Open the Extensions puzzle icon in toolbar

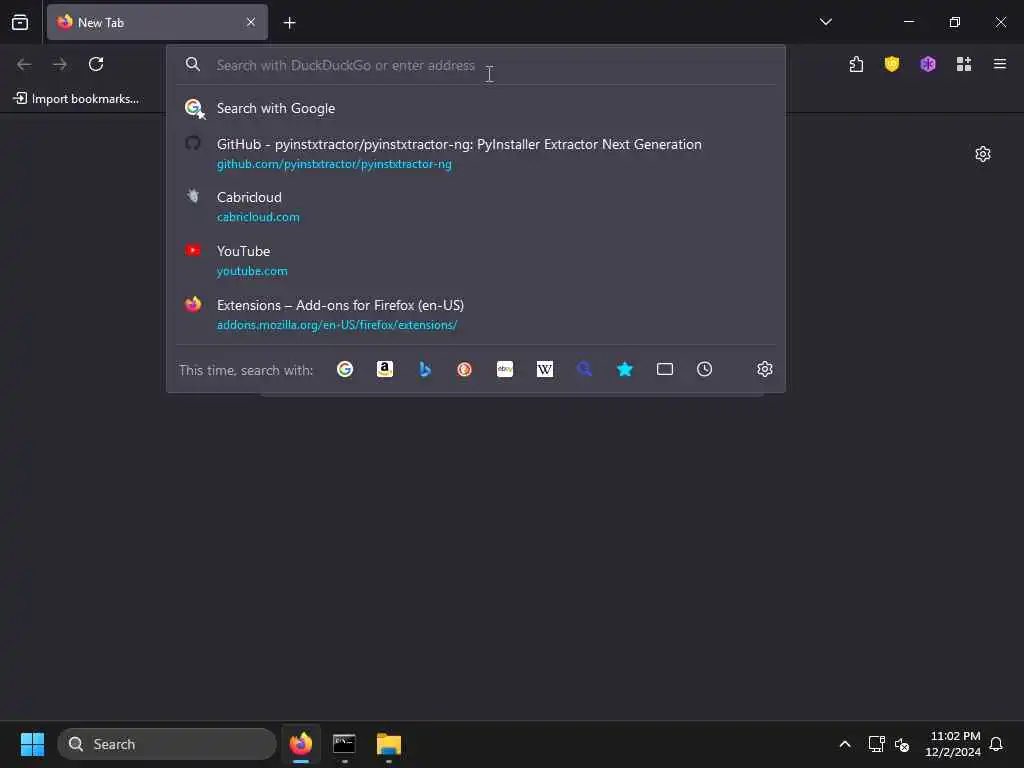click(856, 64)
